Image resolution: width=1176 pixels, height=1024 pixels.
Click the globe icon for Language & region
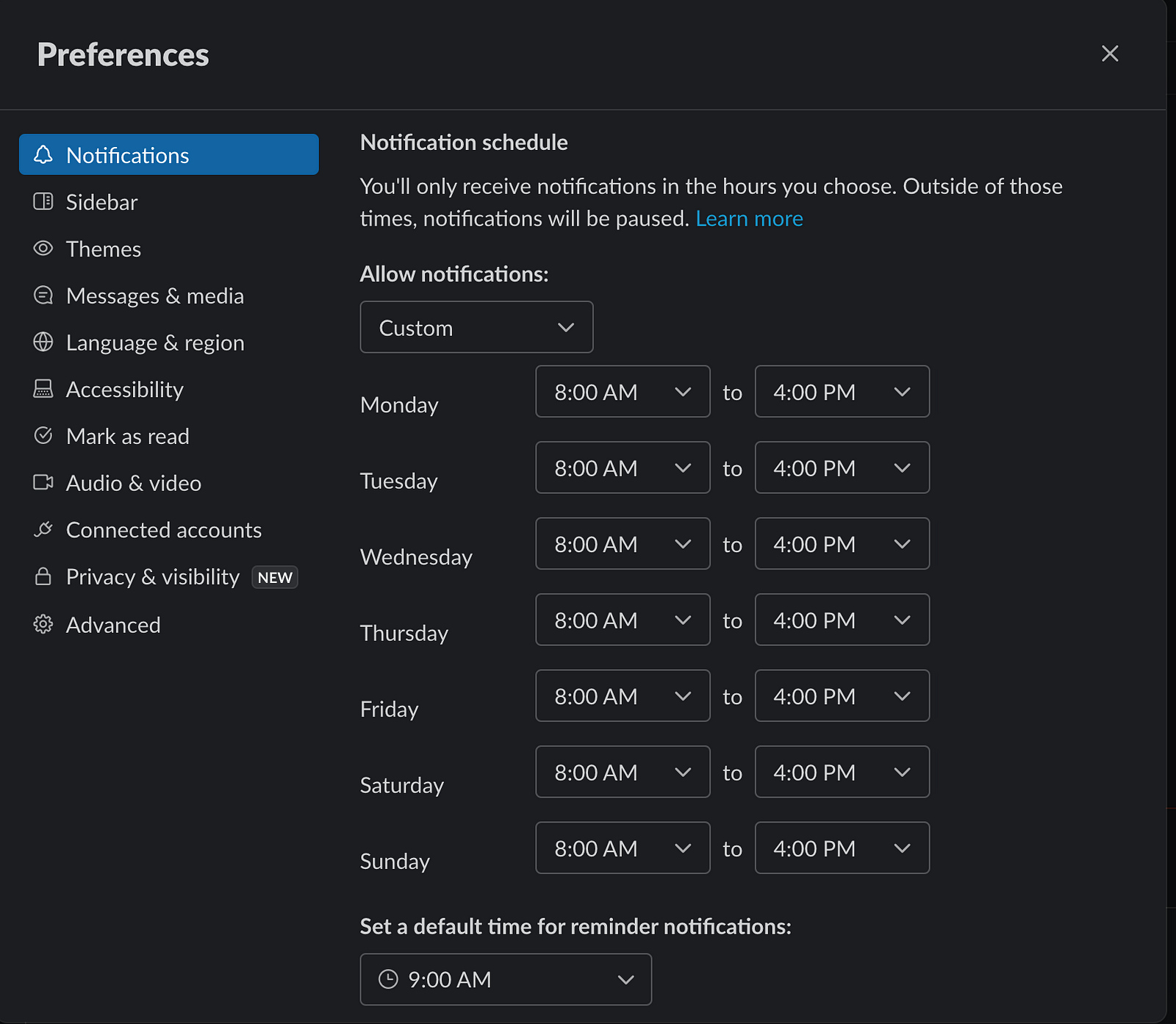pyautogui.click(x=43, y=342)
